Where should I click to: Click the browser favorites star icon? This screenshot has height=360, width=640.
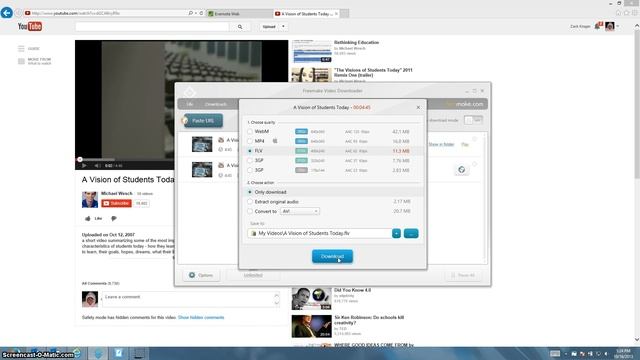coord(627,13)
